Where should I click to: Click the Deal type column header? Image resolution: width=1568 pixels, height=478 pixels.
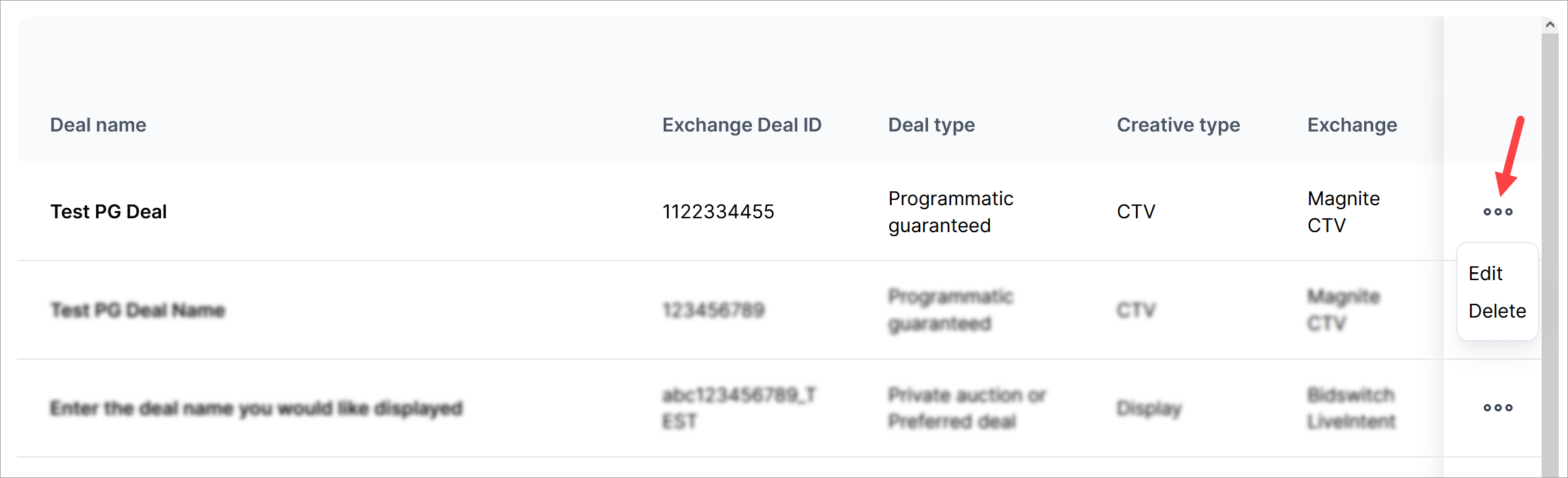point(931,125)
